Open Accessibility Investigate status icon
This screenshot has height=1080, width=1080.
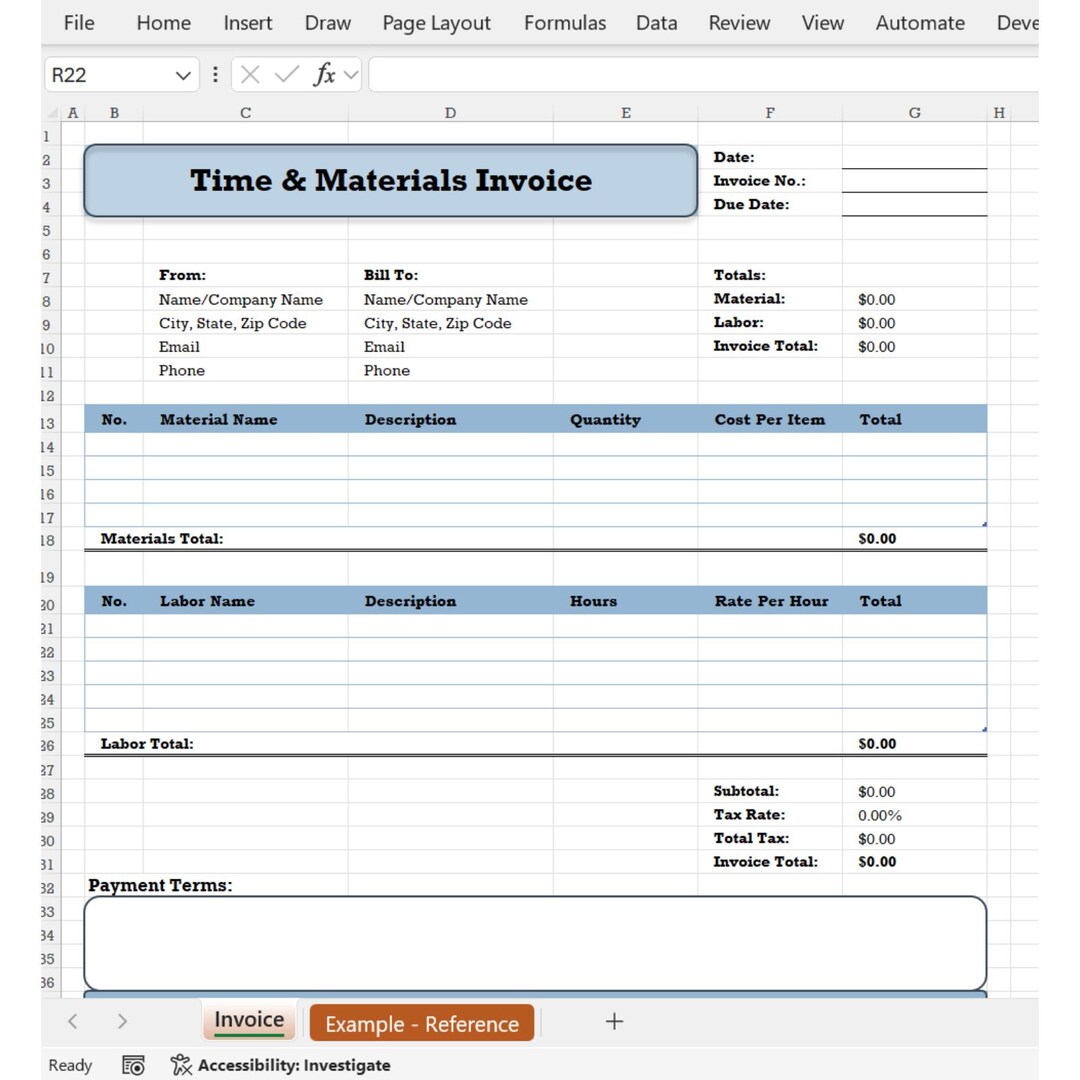(x=181, y=1064)
